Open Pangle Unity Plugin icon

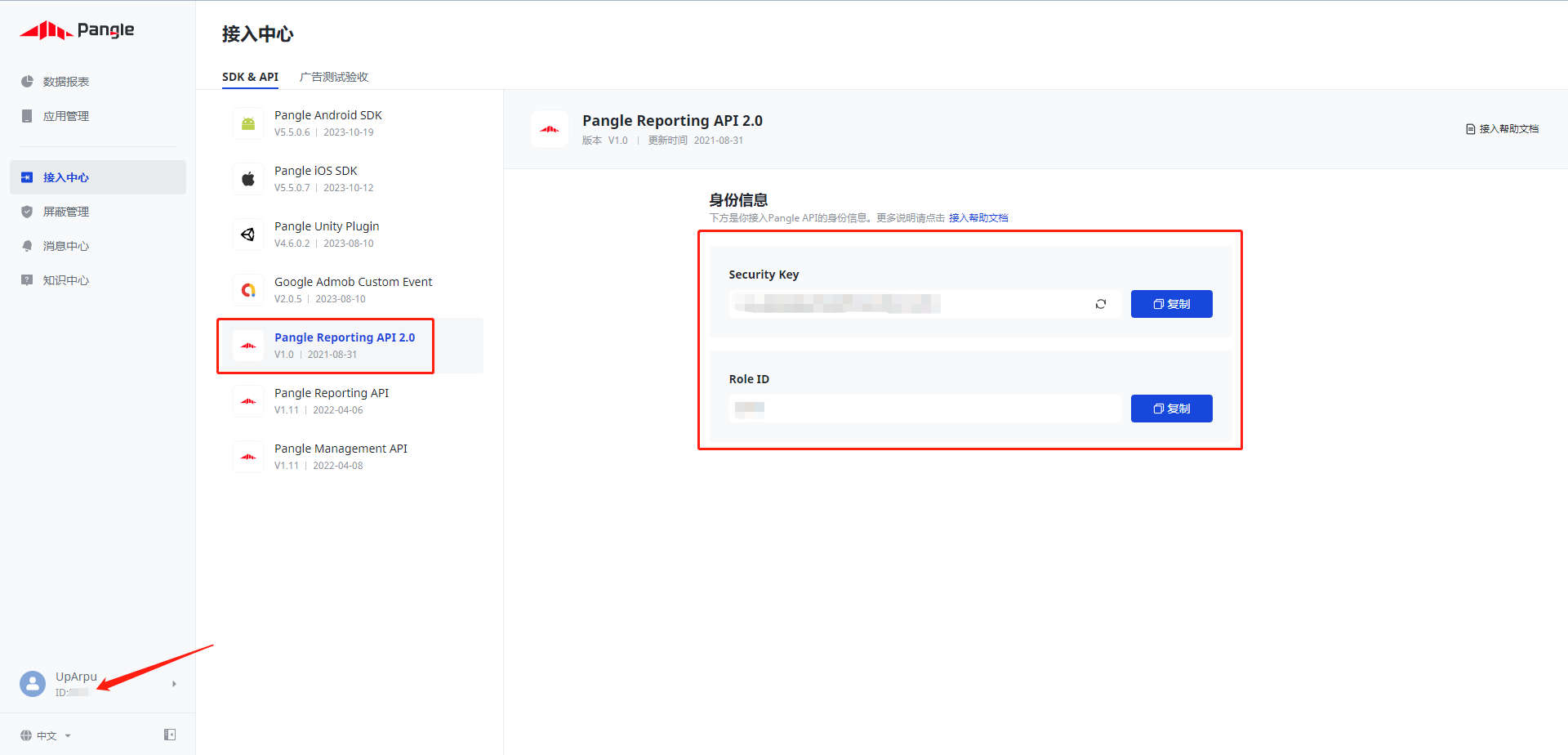248,235
